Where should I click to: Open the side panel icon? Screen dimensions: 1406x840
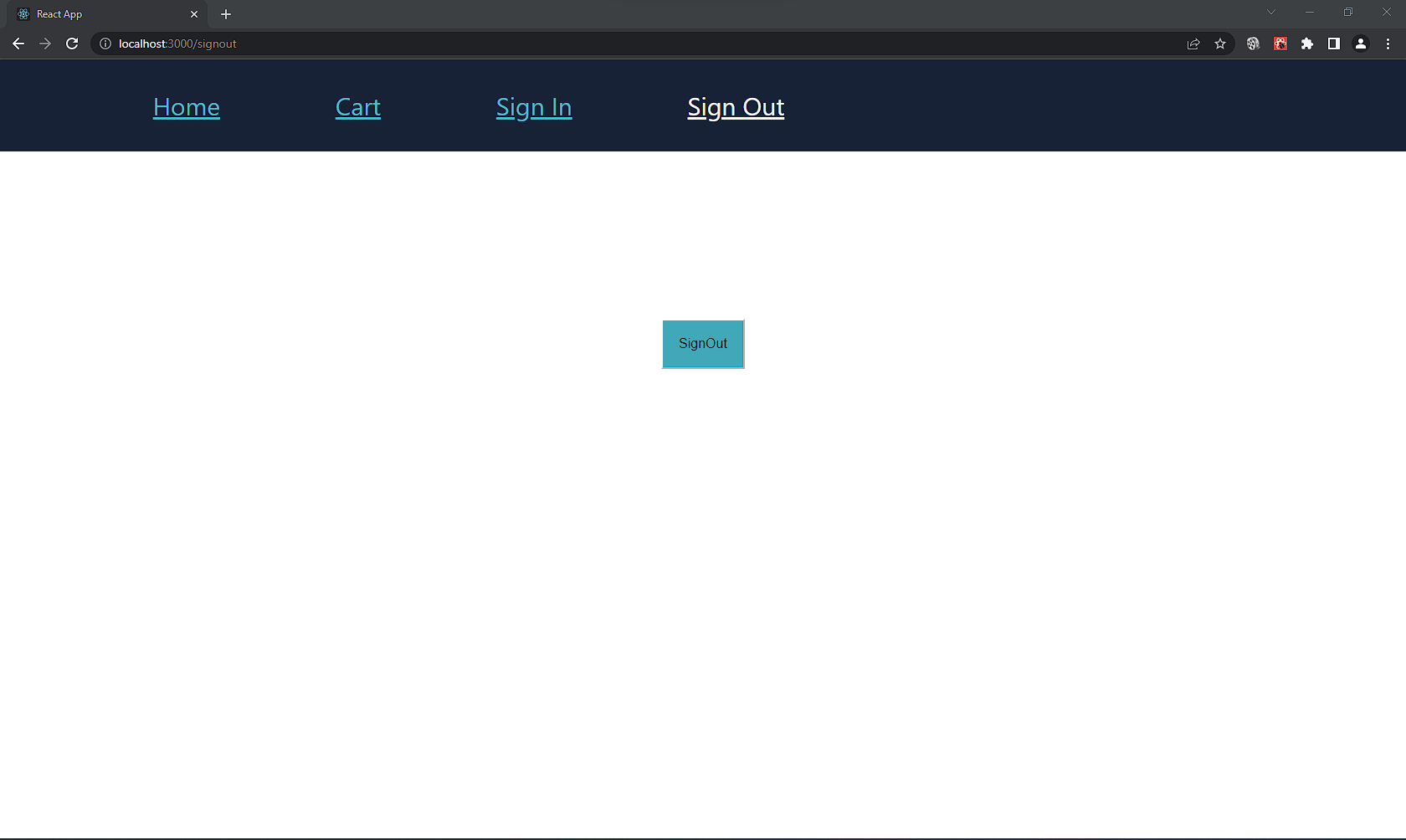pyautogui.click(x=1334, y=44)
